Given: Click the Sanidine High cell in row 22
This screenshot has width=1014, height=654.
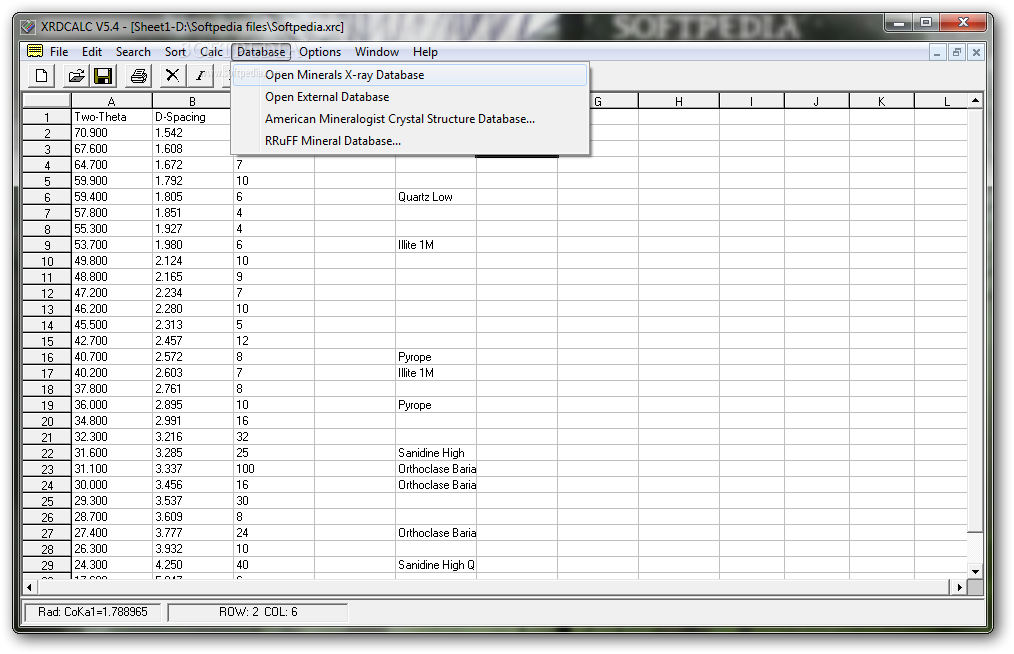Looking at the screenshot, I should [436, 453].
